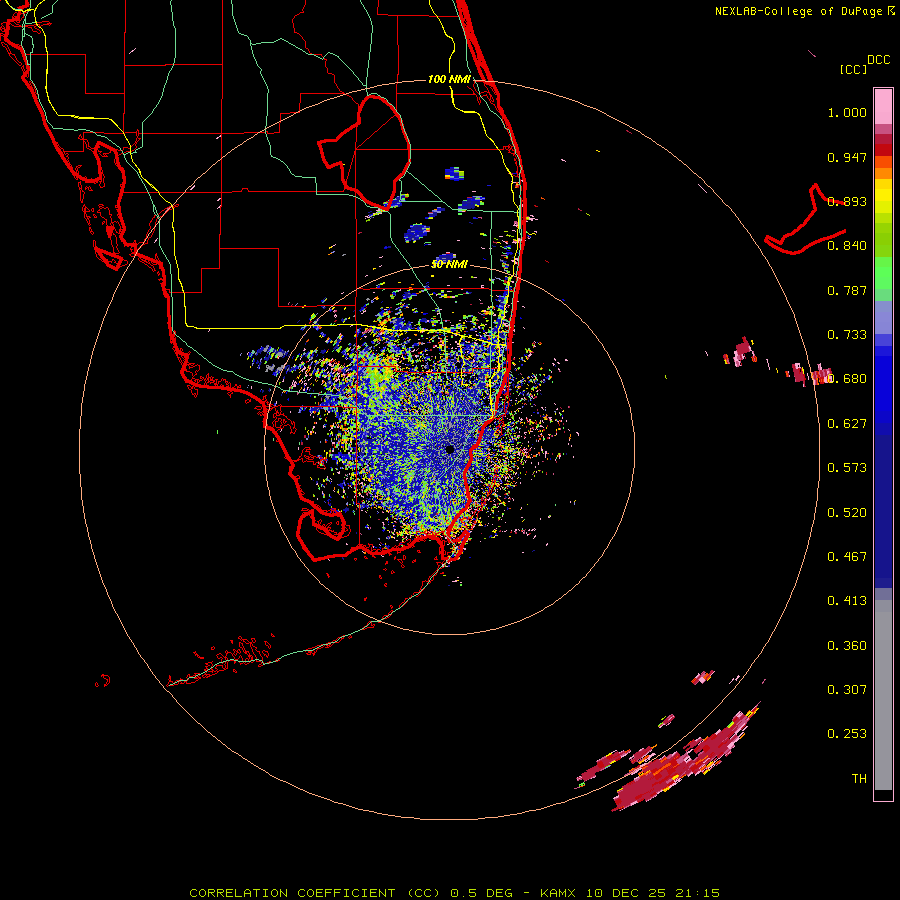Click the 0.253 scale value

point(847,734)
